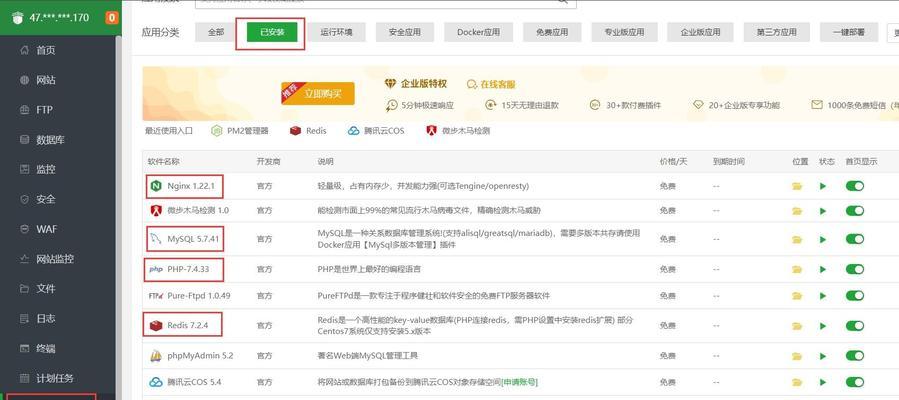Image resolution: width=899 pixels, height=400 pixels.
Task: Click the MySQL 5.7.41 status play icon
Action: [823, 239]
